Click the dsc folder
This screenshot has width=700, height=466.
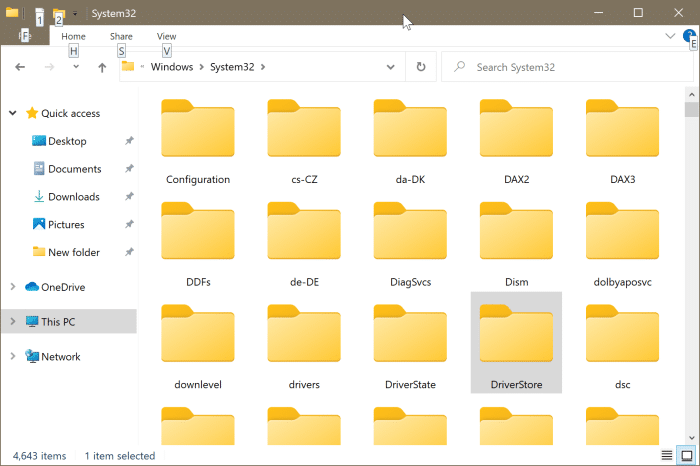[x=622, y=348]
